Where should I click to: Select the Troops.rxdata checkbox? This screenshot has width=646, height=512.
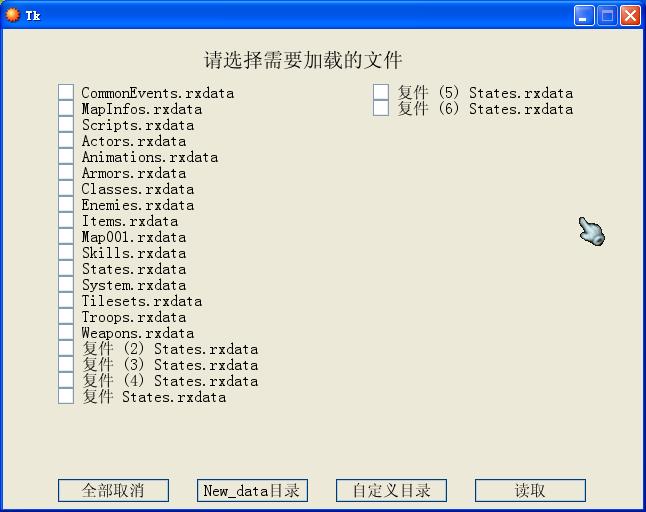(x=66, y=316)
